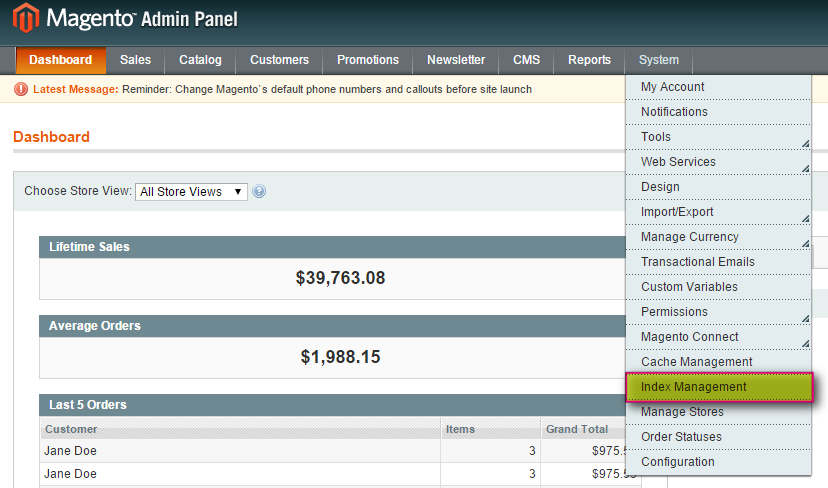Open the Sales menu

pos(135,60)
